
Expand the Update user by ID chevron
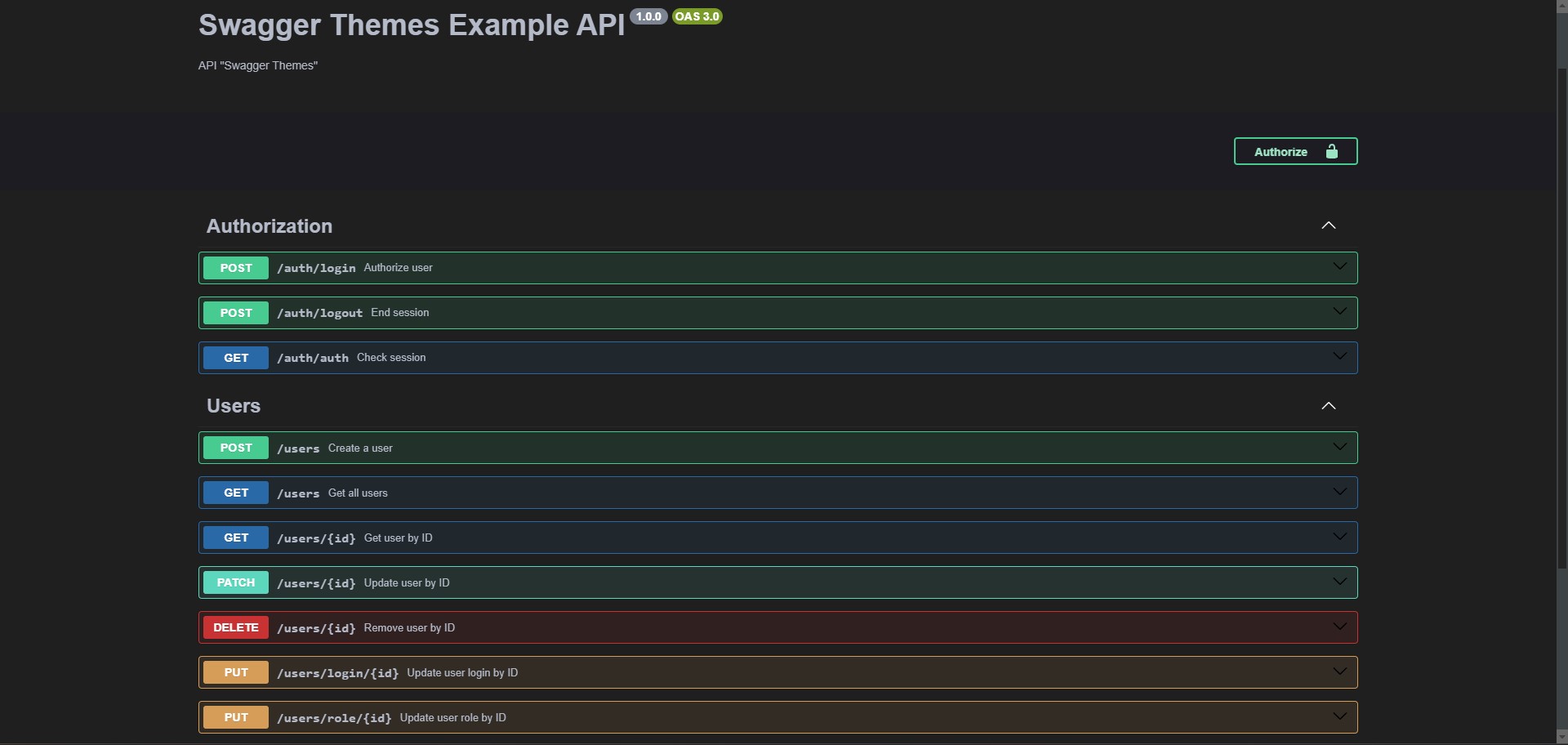click(1339, 582)
